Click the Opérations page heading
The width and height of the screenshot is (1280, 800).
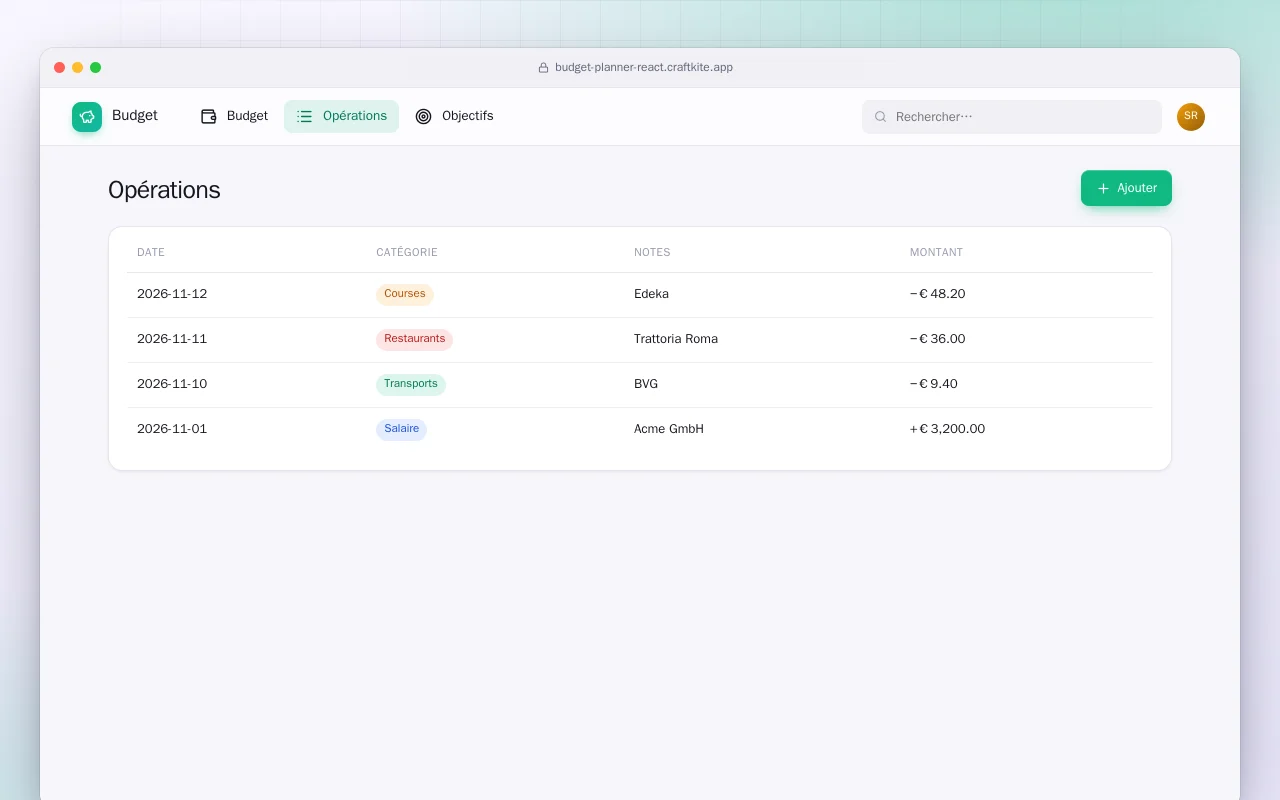164,190
